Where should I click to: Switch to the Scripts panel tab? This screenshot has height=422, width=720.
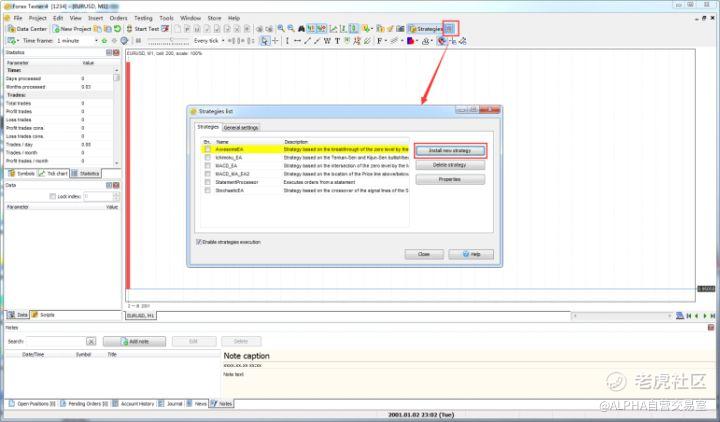click(x=43, y=315)
